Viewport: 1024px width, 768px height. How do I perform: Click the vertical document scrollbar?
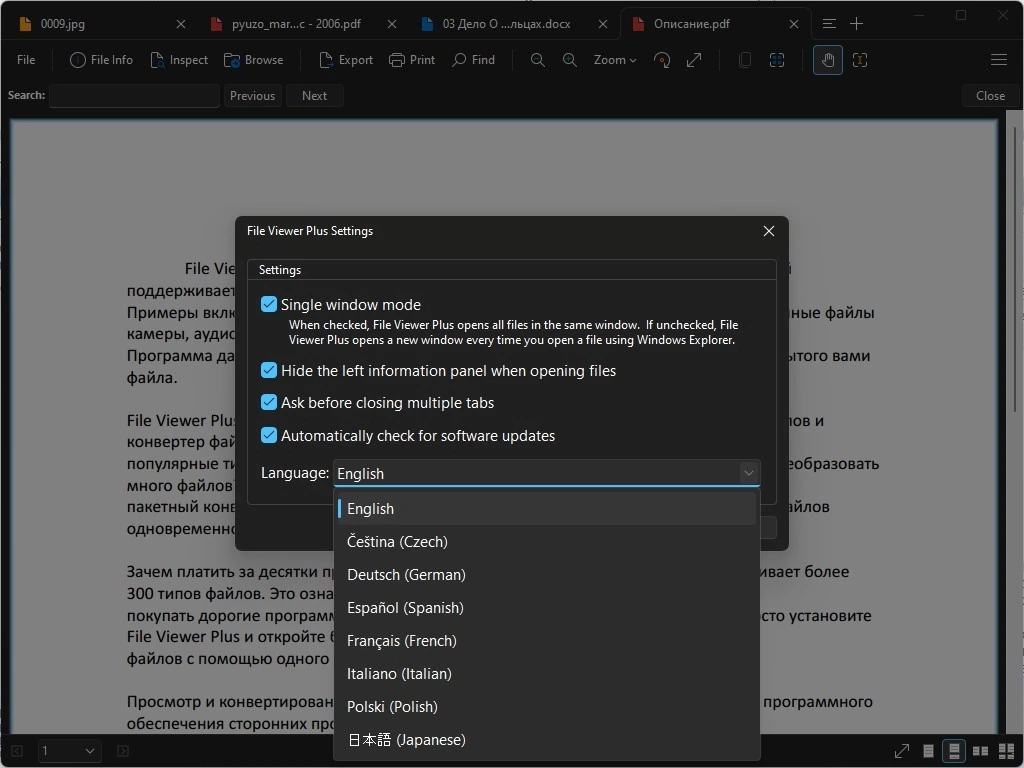(x=1014, y=268)
